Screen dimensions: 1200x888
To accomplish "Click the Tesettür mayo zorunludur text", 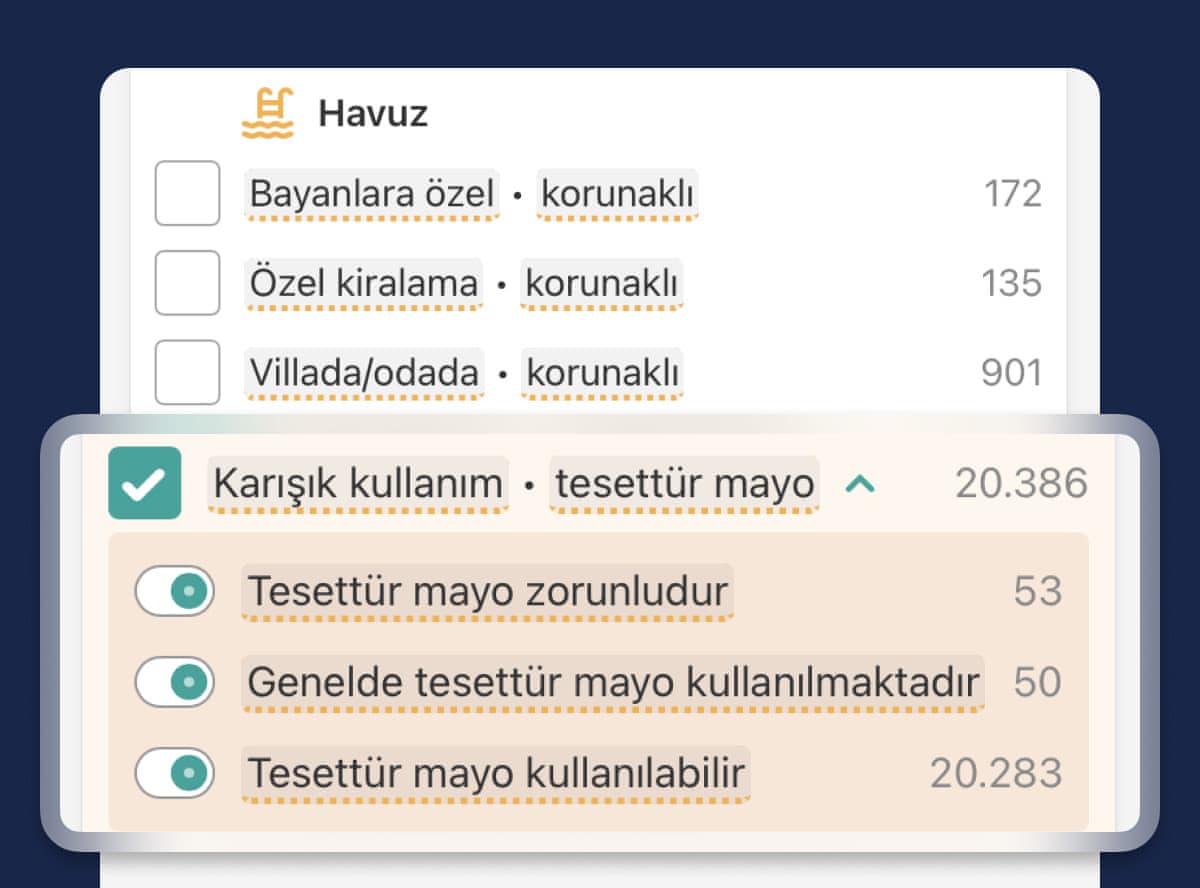I will click(x=487, y=592).
